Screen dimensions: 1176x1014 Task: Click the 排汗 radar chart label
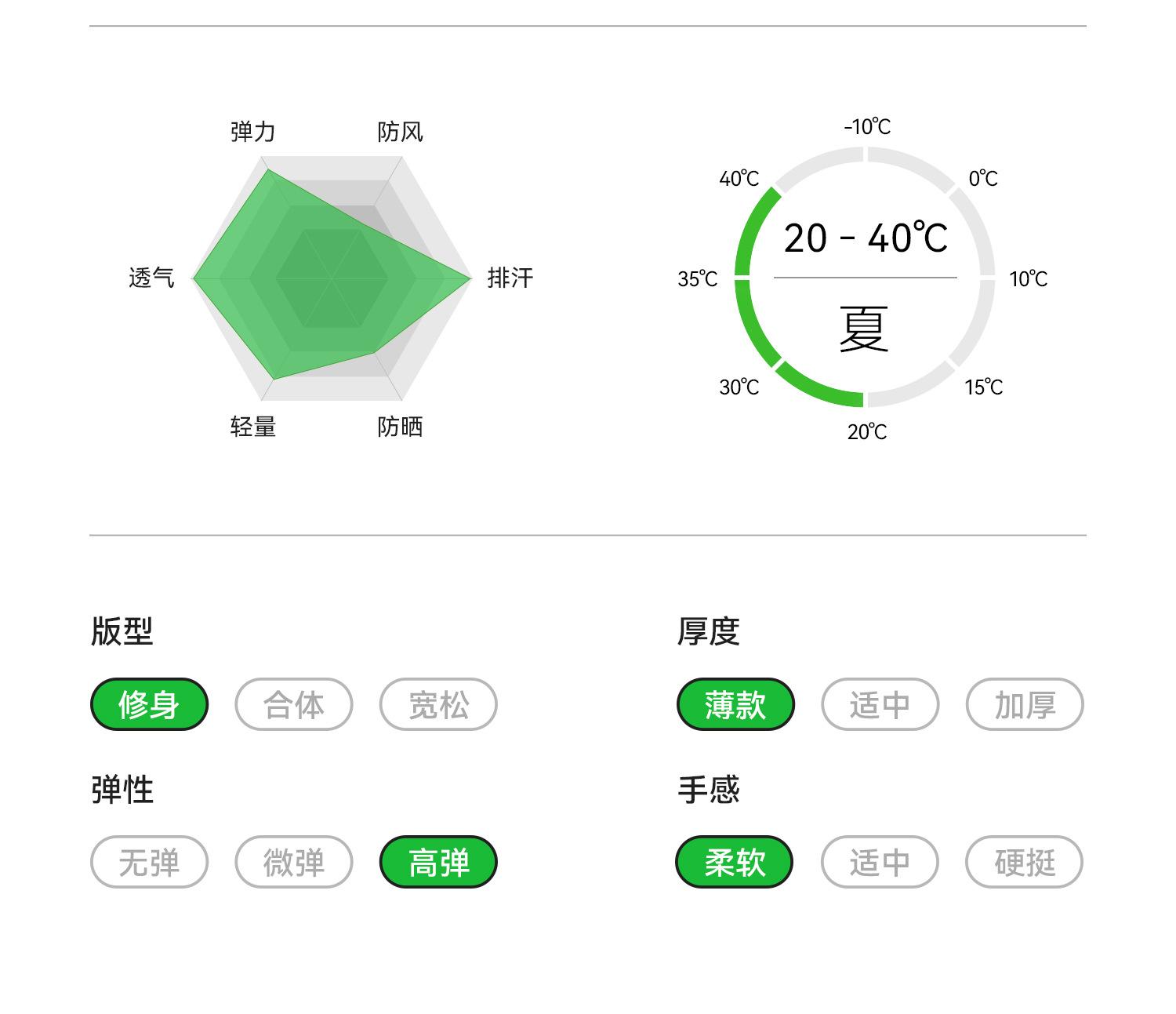click(510, 278)
